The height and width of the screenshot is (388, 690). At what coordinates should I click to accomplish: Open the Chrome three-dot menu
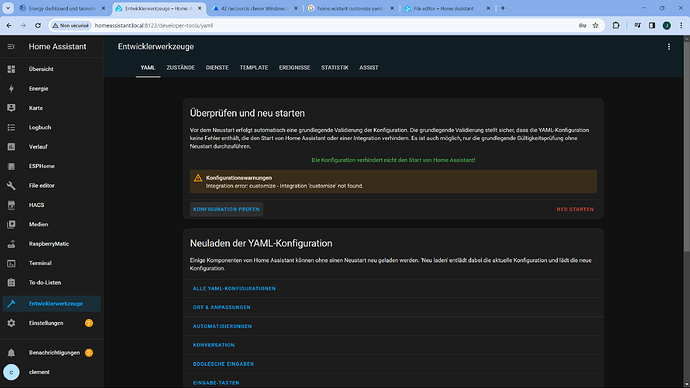(681, 26)
